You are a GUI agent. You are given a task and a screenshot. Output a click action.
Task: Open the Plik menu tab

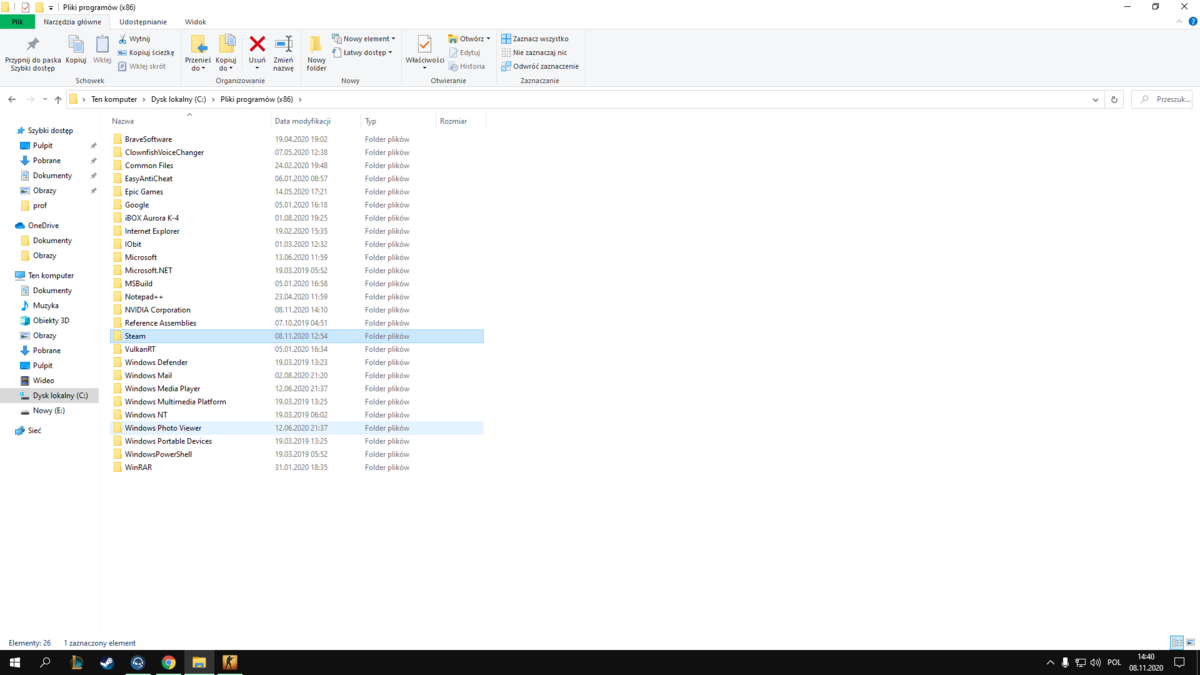(x=17, y=21)
